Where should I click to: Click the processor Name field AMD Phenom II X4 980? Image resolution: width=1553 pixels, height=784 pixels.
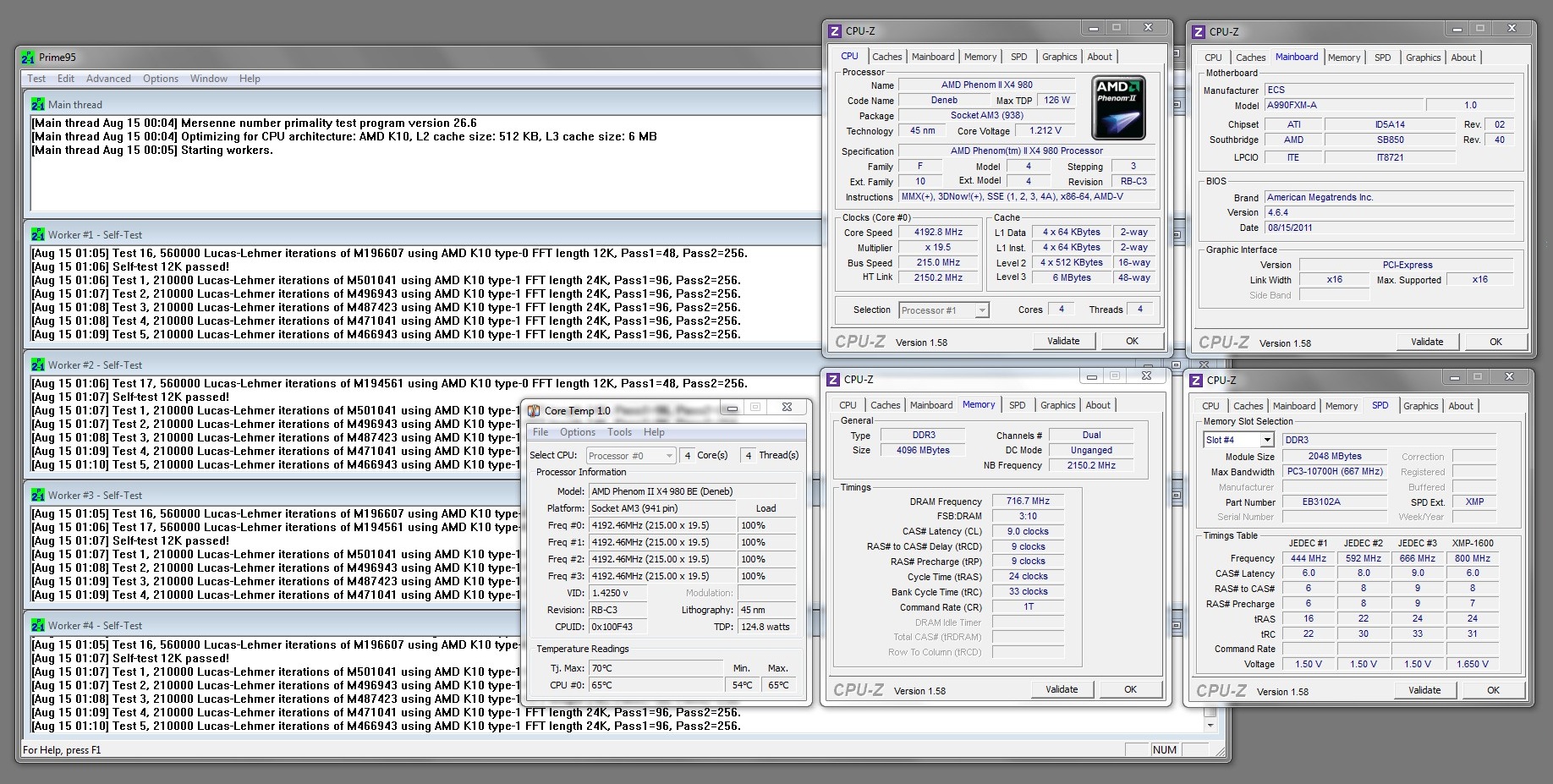(x=986, y=85)
